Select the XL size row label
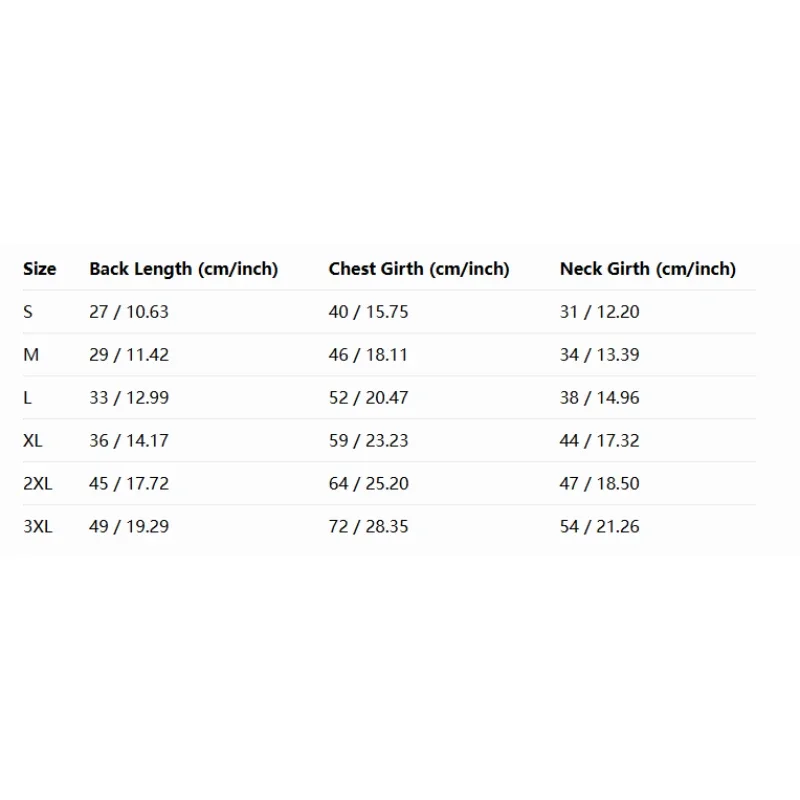Screen dimensions: 800x800 33,441
